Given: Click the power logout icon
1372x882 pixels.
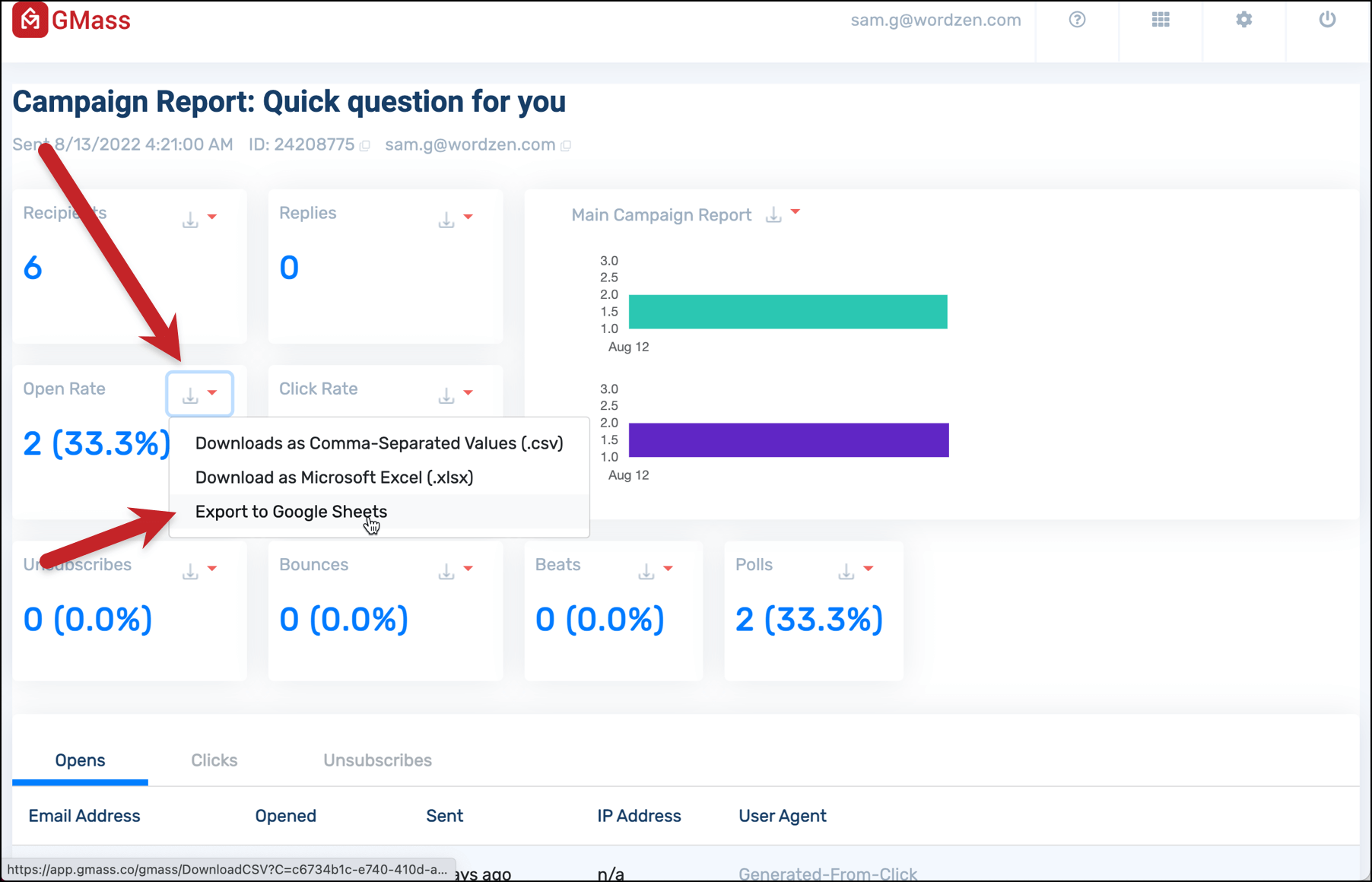Looking at the screenshot, I should click(x=1327, y=20).
